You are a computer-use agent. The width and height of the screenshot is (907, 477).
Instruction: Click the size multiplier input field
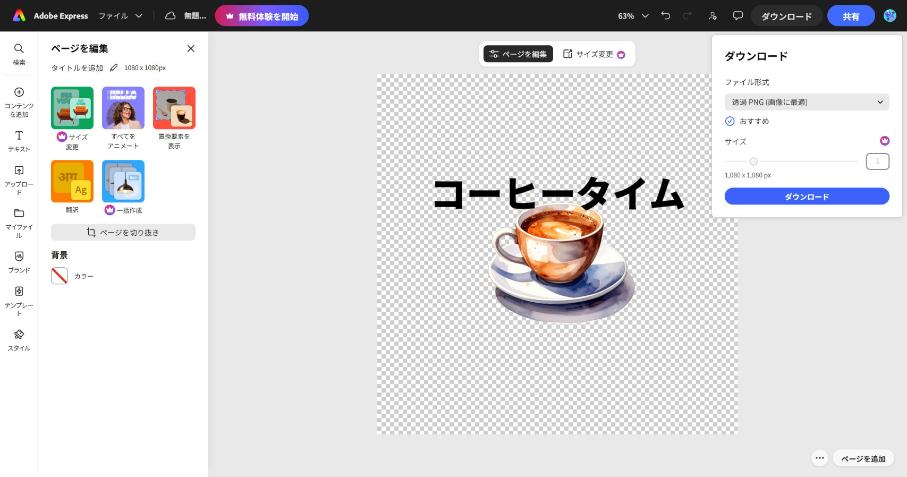pos(877,161)
